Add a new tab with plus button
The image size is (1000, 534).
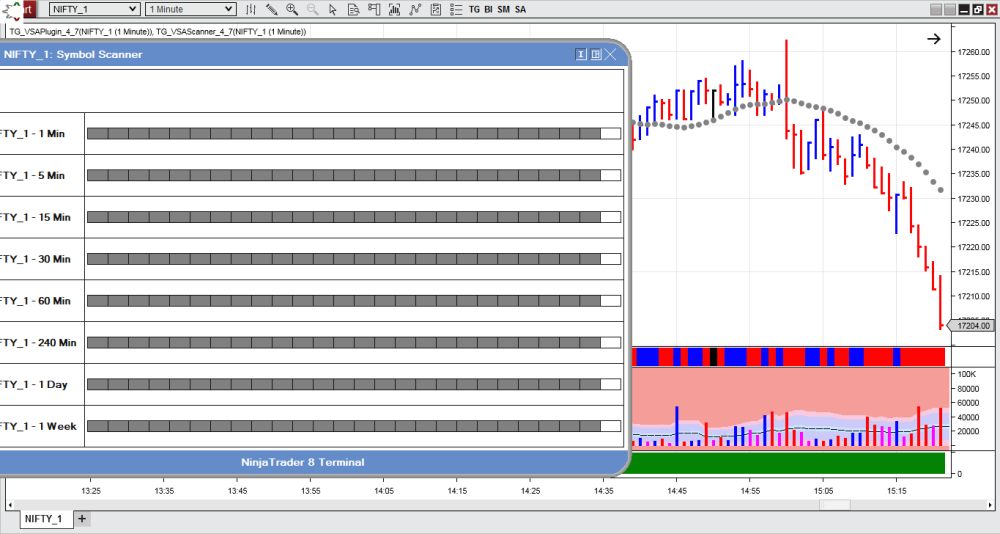point(83,518)
